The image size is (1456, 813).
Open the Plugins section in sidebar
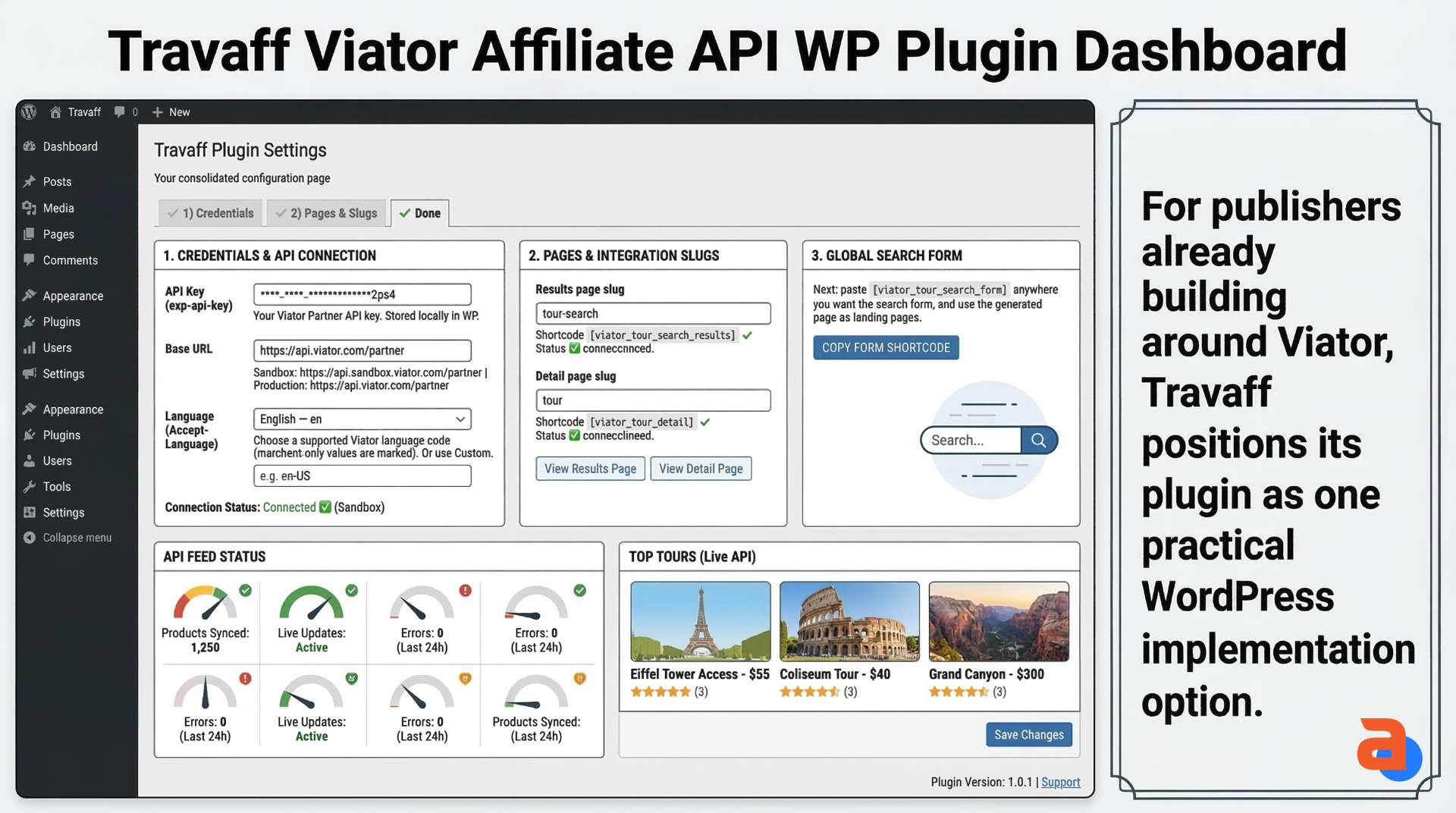[59, 322]
